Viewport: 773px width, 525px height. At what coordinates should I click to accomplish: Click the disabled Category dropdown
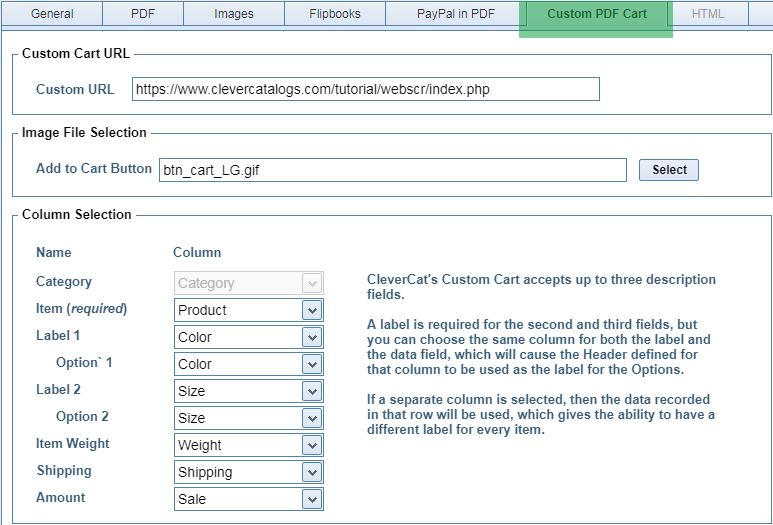point(248,283)
